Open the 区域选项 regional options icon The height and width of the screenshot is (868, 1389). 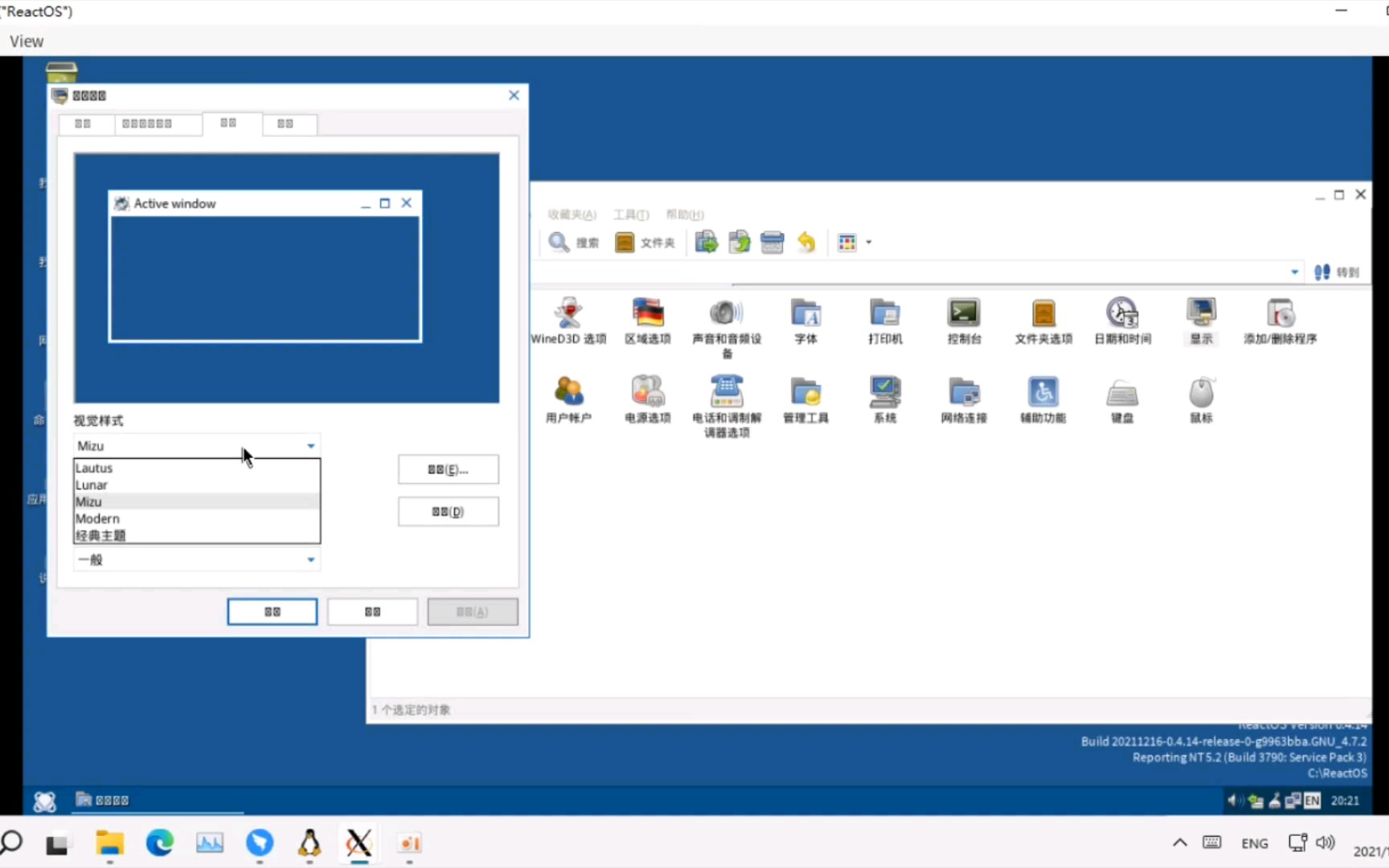pyautogui.click(x=648, y=321)
